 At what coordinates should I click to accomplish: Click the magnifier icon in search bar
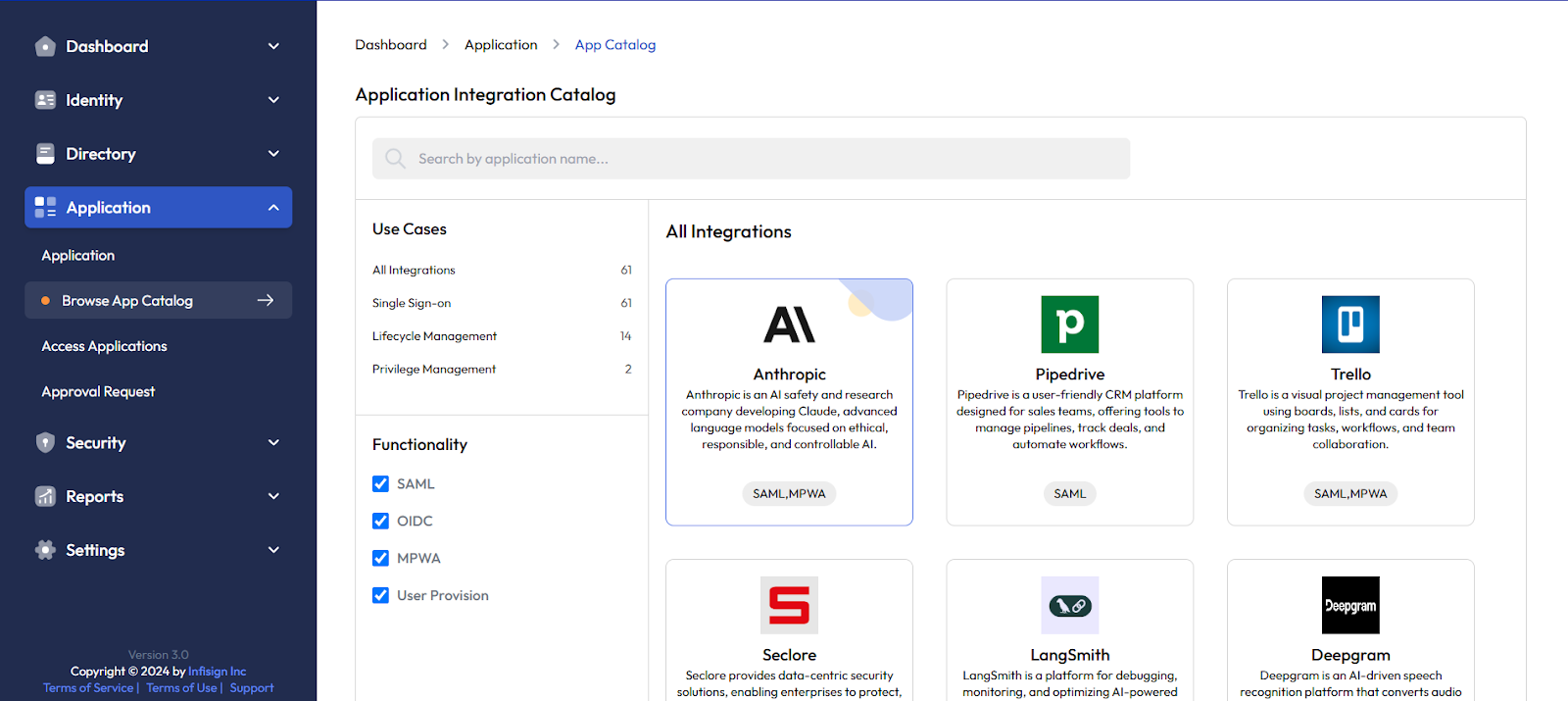[395, 158]
